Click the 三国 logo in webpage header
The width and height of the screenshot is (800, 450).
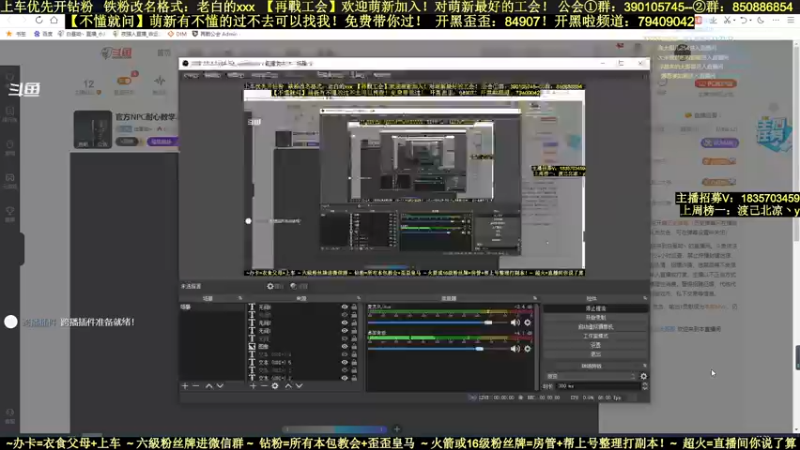(117, 53)
